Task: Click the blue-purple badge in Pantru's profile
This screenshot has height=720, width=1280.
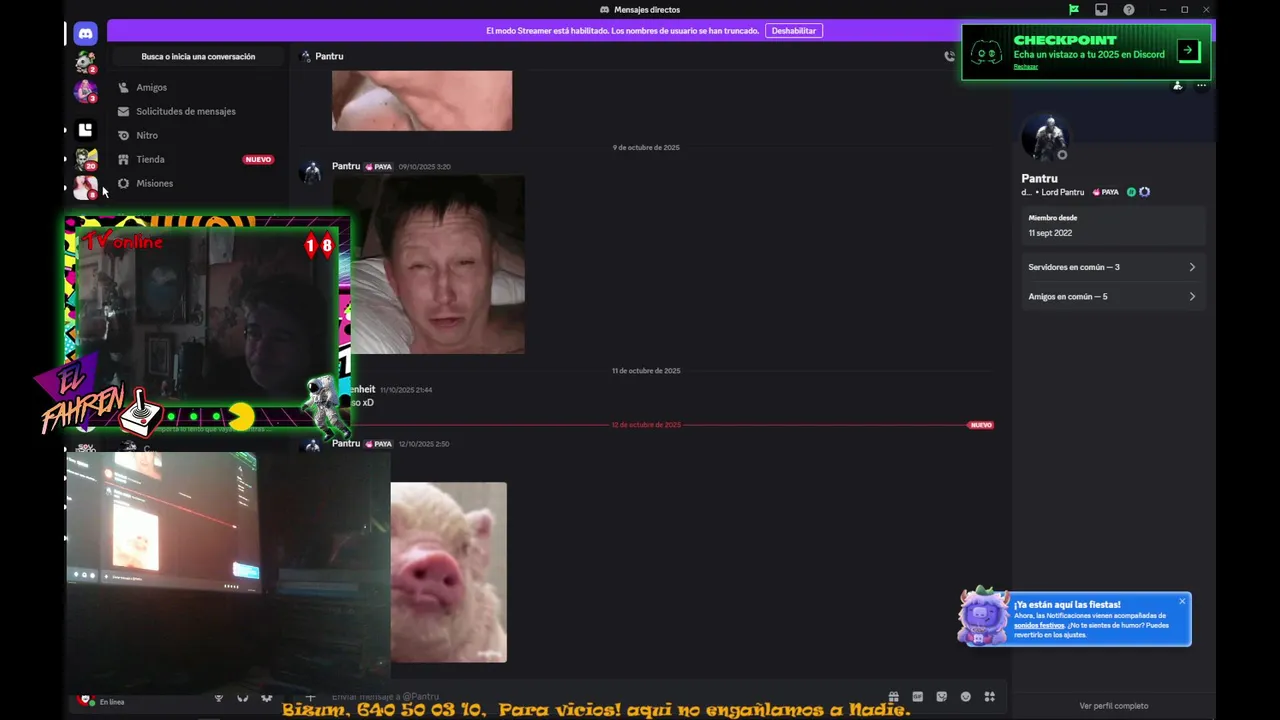Action: 1144,192
